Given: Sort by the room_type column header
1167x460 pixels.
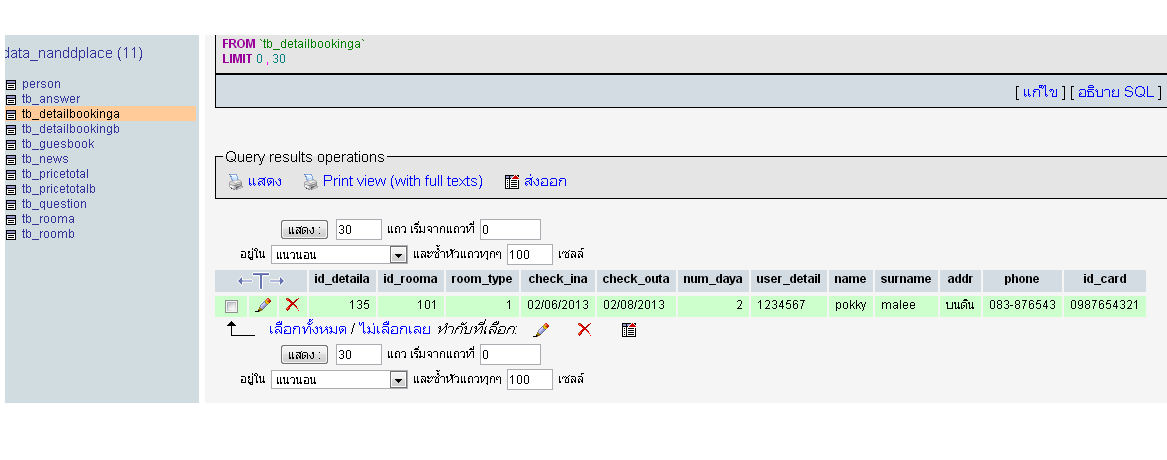Looking at the screenshot, I should click(x=482, y=279).
